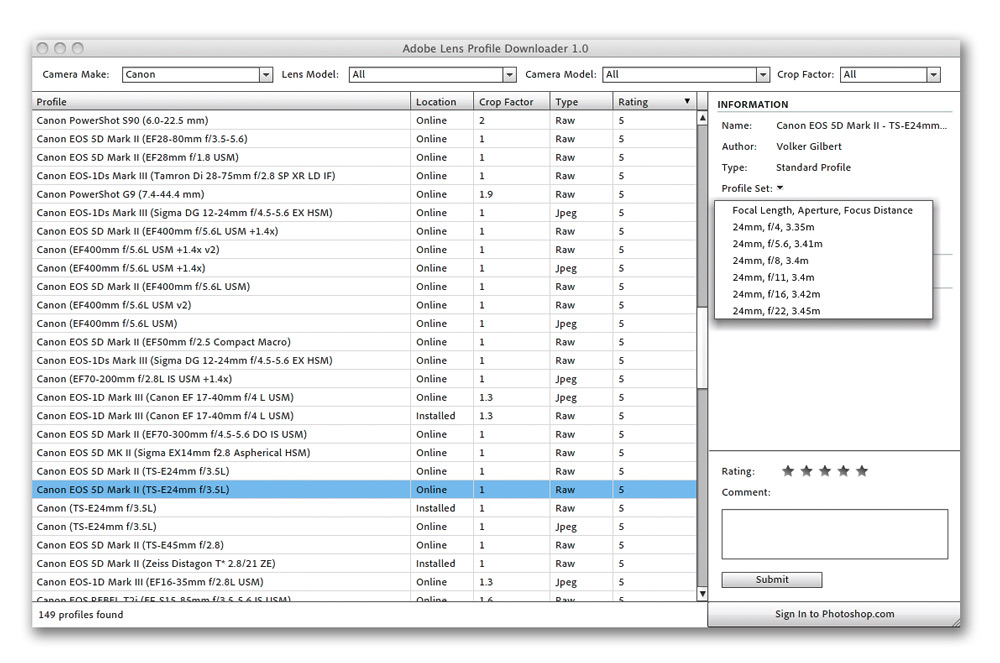Select the Installed Canon (TS-E24mm f/3.5L) row
The image size is (1000, 663).
(364, 508)
